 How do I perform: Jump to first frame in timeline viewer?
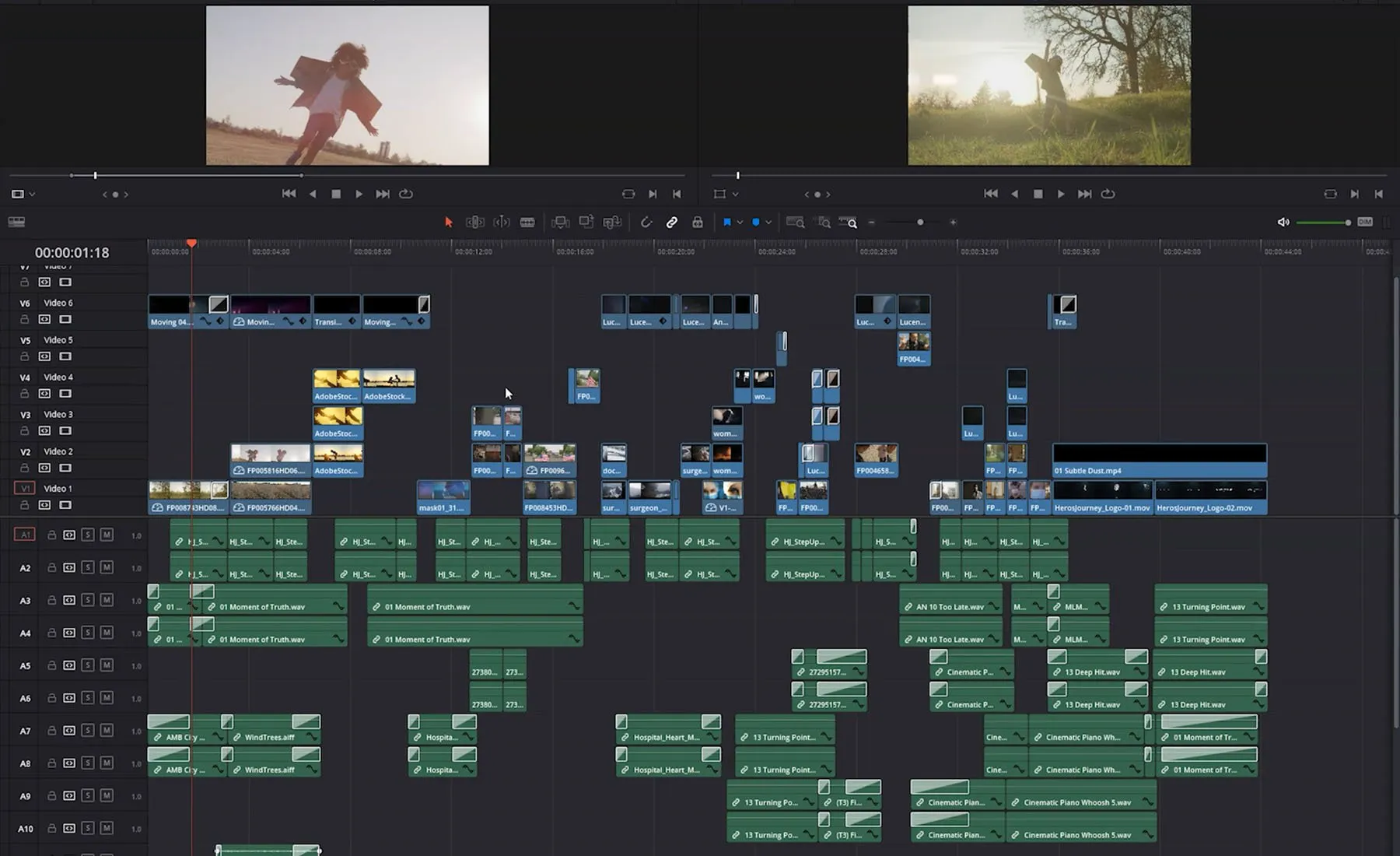(990, 194)
